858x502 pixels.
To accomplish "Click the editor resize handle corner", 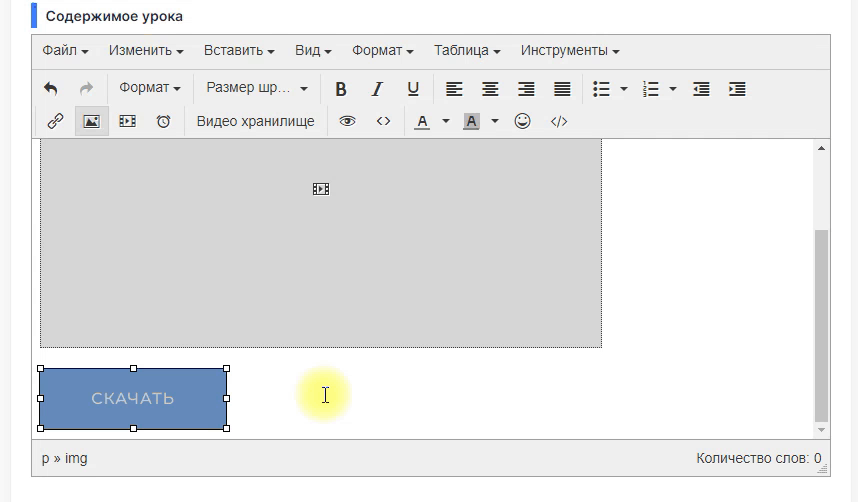I will point(822,469).
